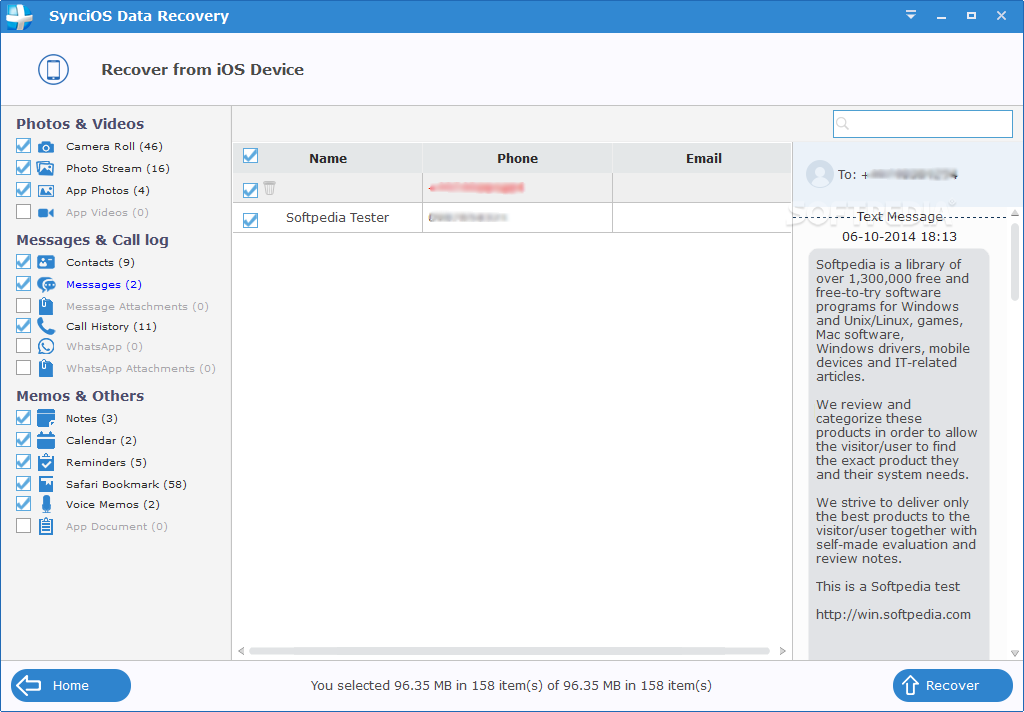The width and height of the screenshot is (1024, 712).
Task: Click the Photo Stream picture icon
Action: click(46, 169)
